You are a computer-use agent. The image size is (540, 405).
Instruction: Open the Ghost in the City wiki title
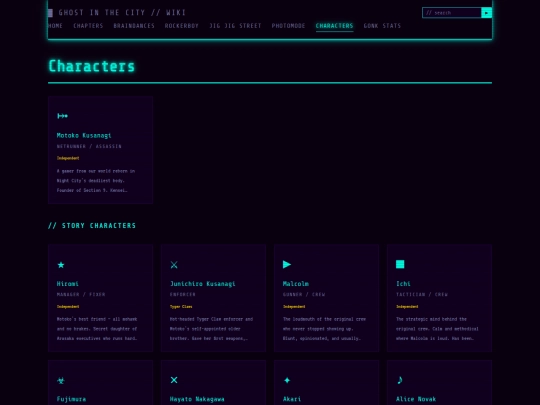pos(122,13)
